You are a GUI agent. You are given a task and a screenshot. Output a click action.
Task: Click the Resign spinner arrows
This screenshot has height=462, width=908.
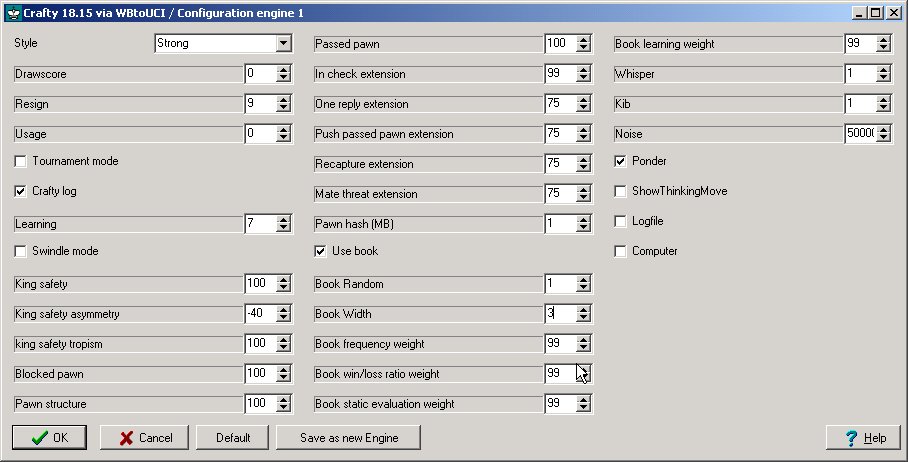pos(283,104)
